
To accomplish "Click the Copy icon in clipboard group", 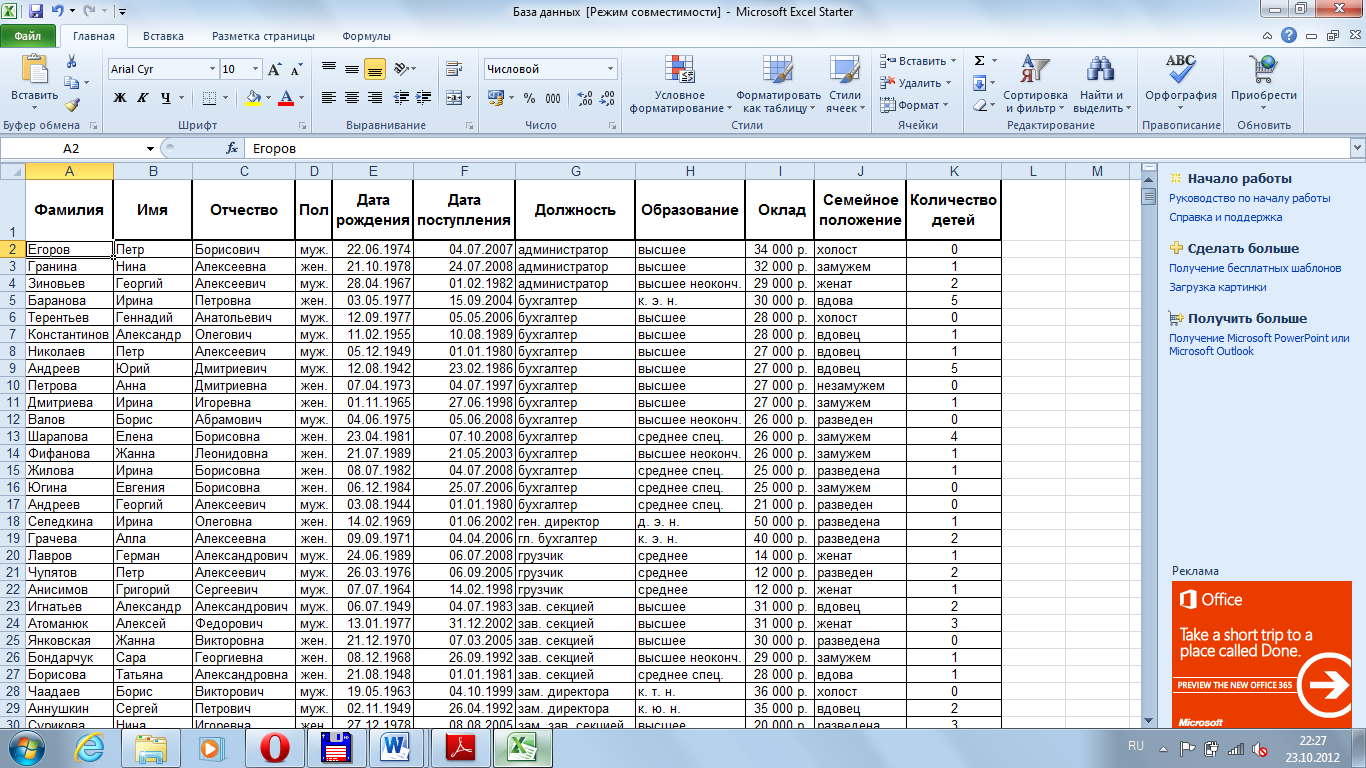I will [x=72, y=85].
